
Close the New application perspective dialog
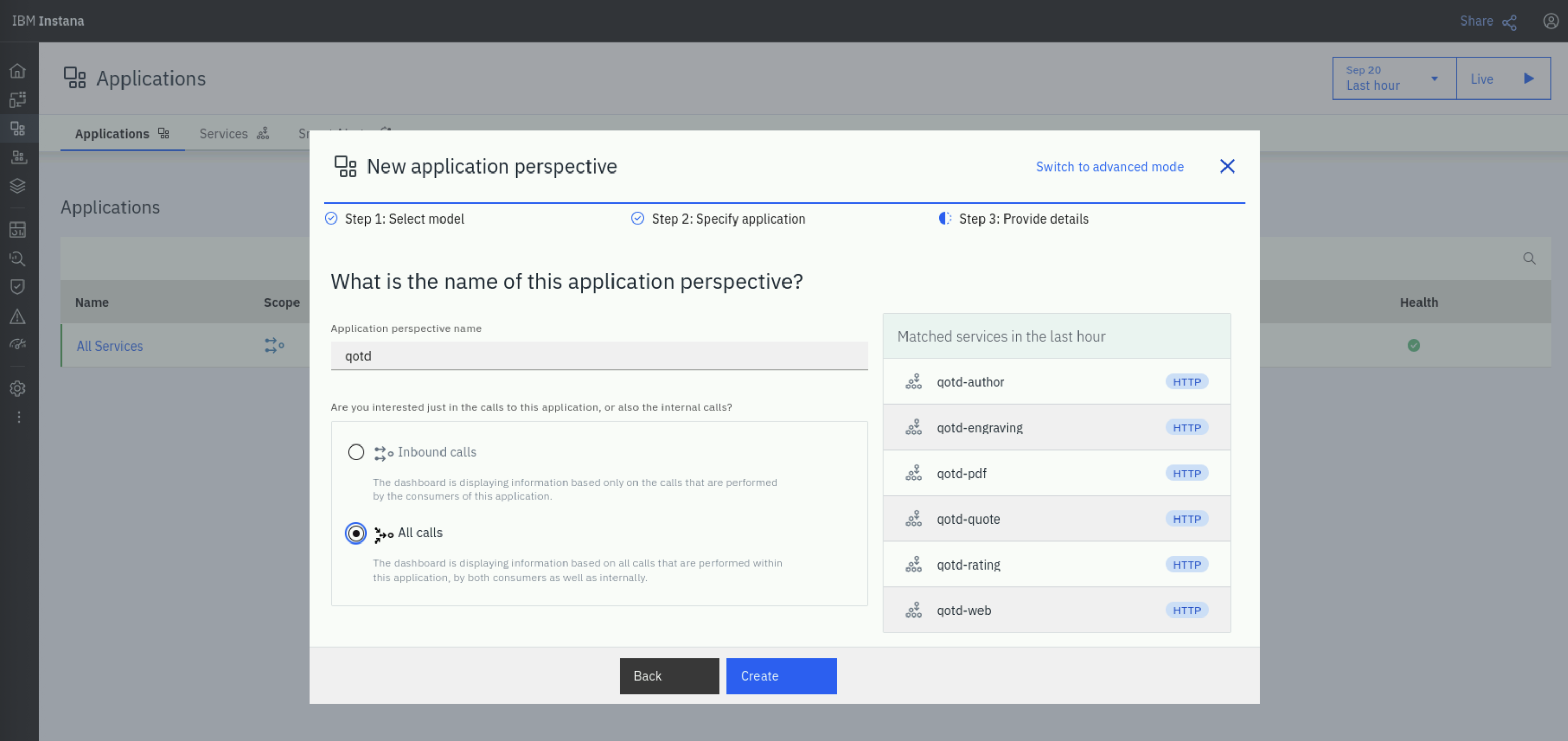[x=1227, y=167]
